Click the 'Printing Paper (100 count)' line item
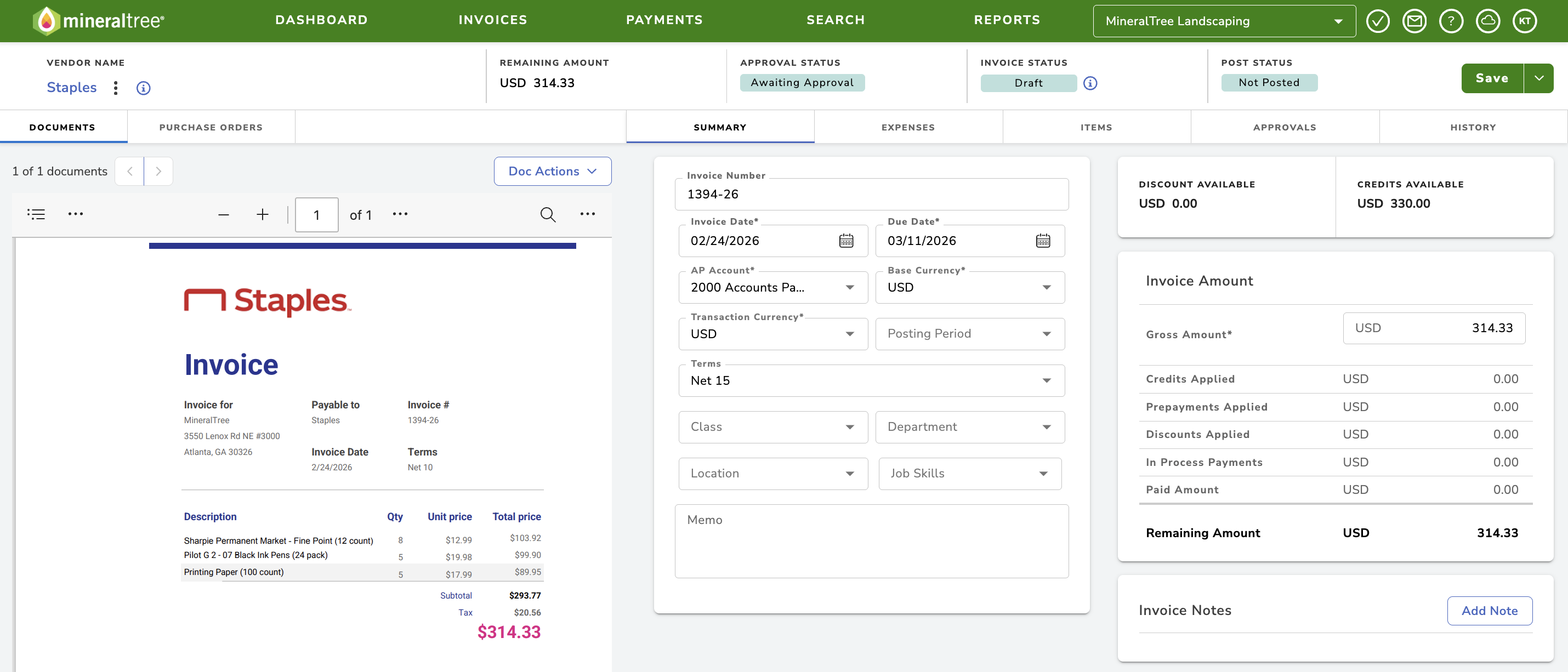This screenshot has height=672, width=1568. pos(234,572)
